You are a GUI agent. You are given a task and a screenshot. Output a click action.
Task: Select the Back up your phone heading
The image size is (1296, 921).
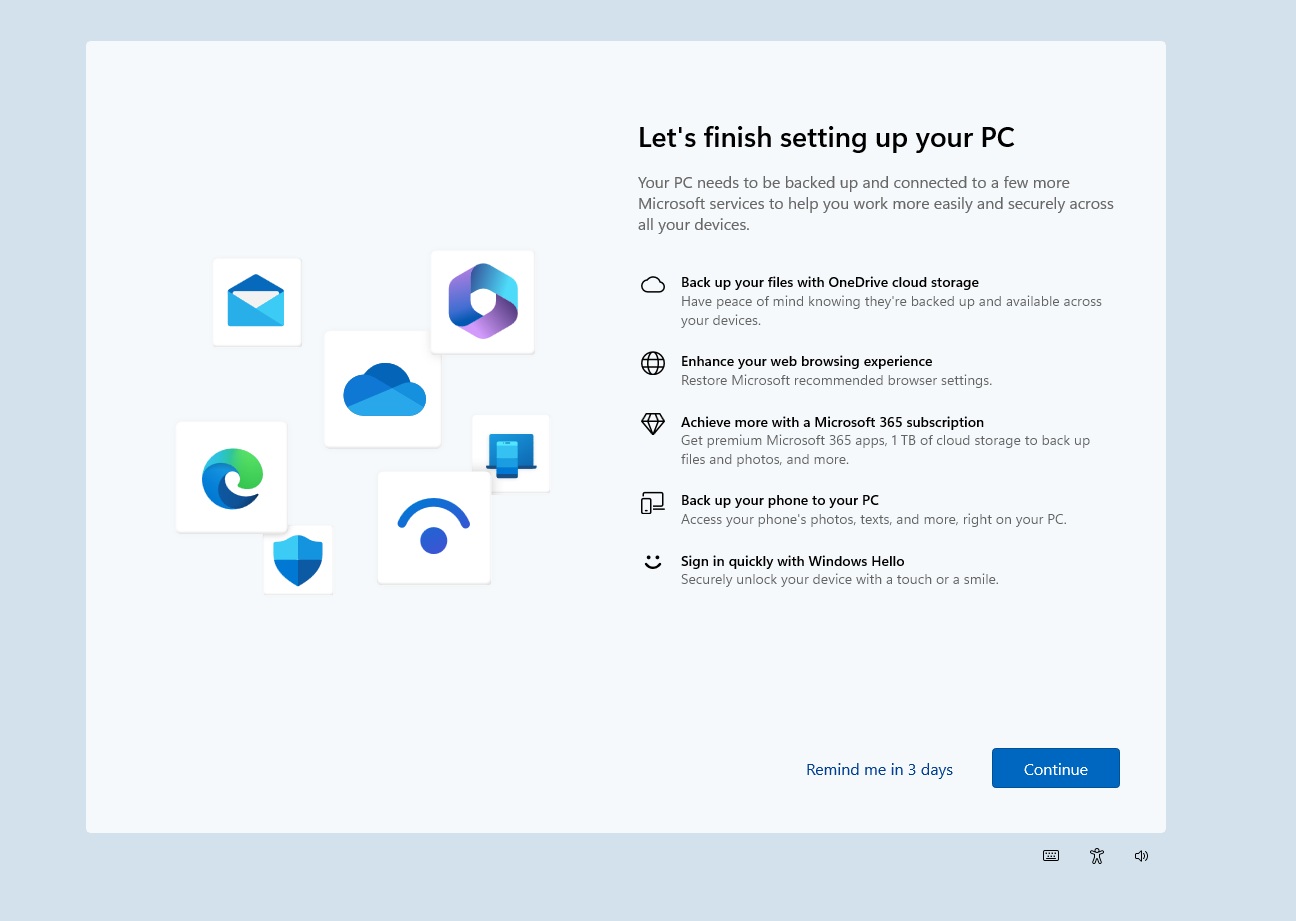tap(780, 500)
